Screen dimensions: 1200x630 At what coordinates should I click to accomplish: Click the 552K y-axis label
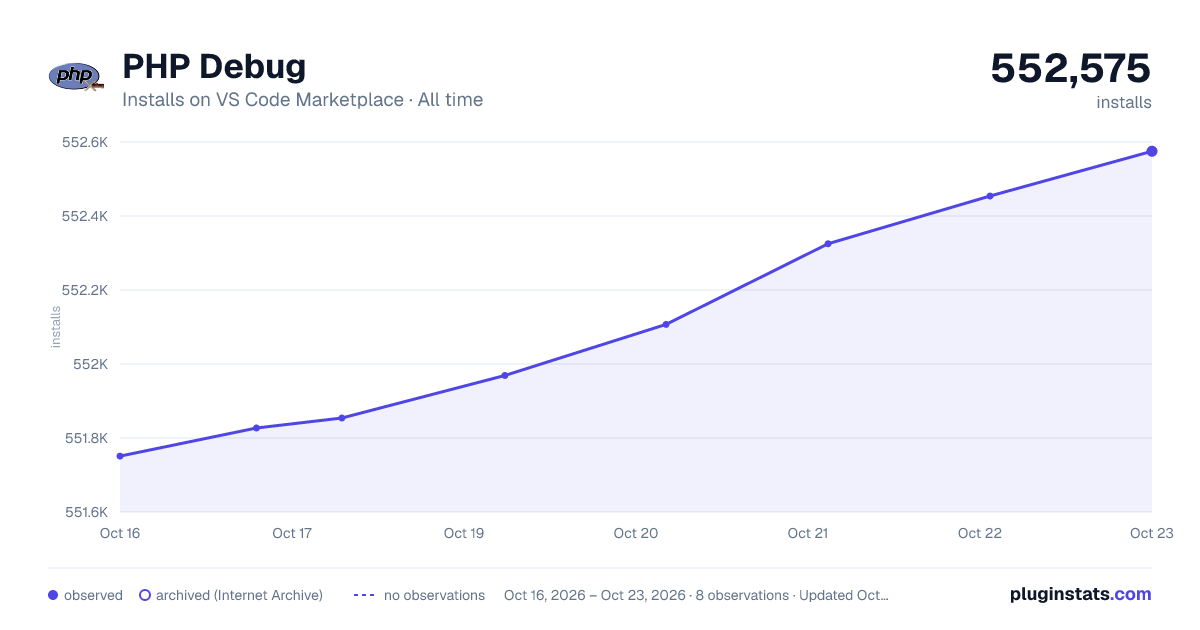(x=92, y=364)
